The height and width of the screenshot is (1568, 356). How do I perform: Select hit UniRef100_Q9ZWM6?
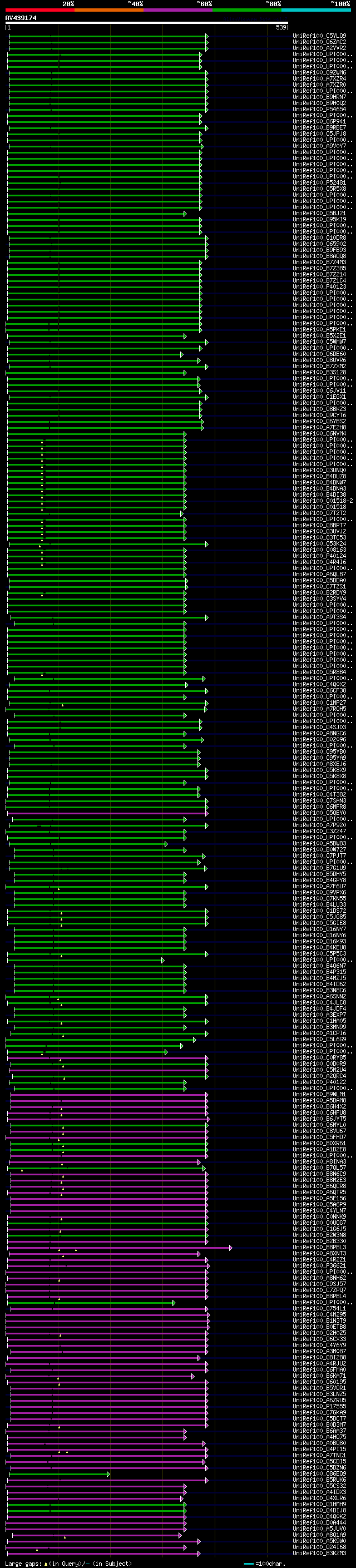pyautogui.click(x=319, y=72)
